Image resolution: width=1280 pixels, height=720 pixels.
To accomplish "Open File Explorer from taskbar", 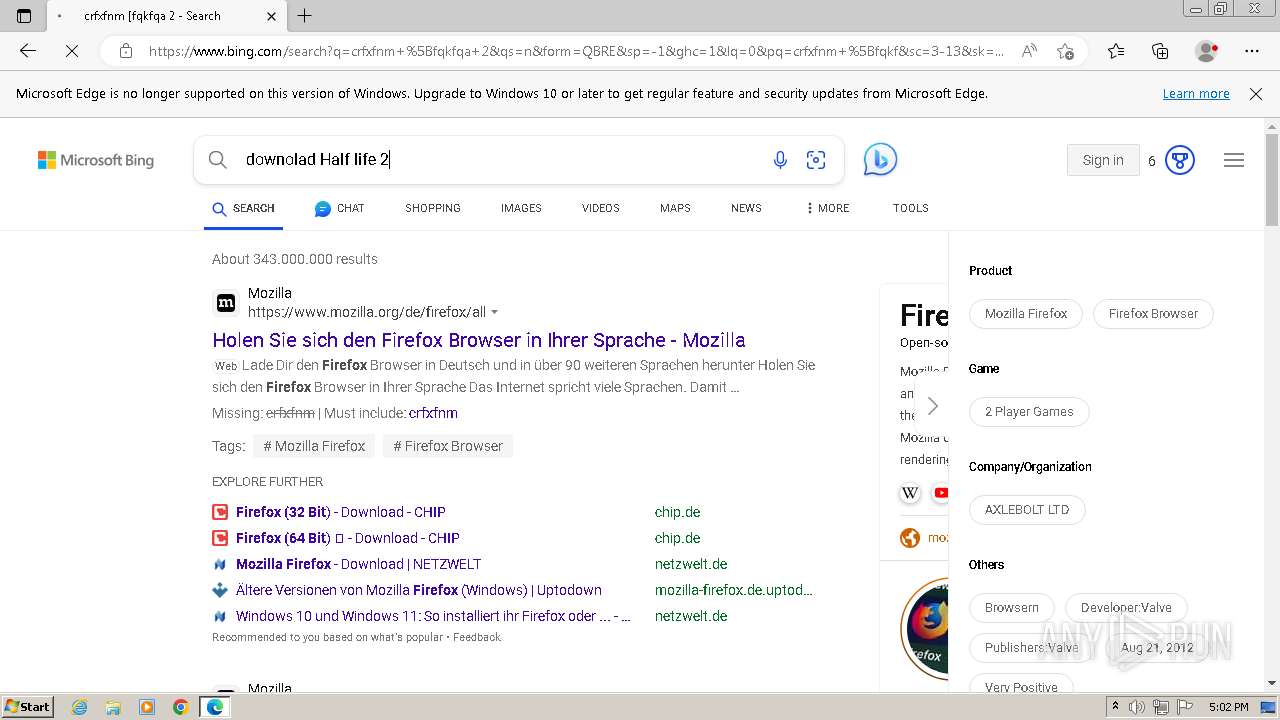I will point(113,707).
